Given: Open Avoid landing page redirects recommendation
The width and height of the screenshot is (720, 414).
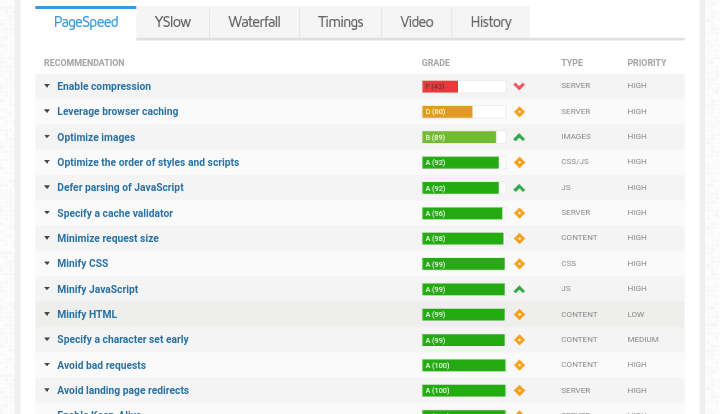Looking at the screenshot, I should (x=123, y=391).
